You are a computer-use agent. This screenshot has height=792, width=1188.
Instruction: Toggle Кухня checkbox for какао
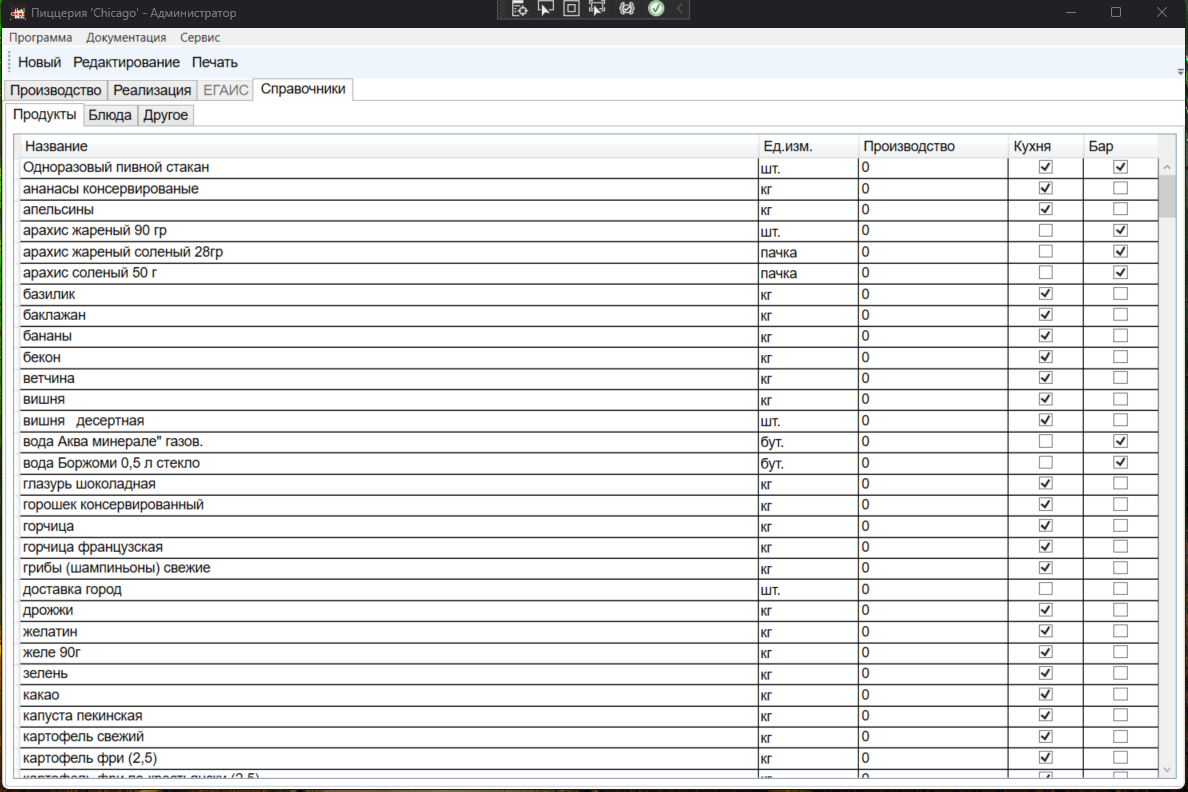pos(1046,694)
